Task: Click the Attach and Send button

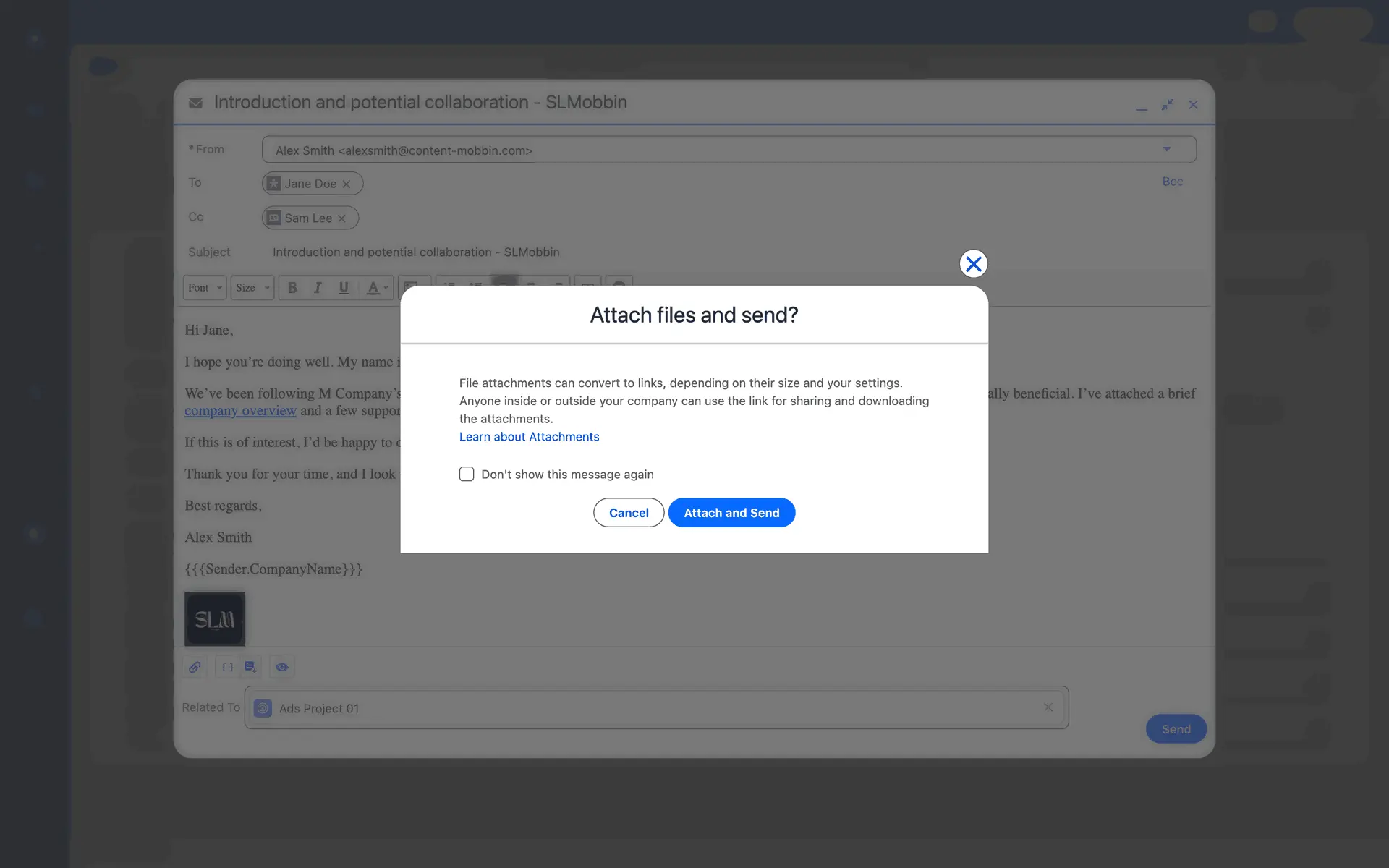Action: pos(731,513)
